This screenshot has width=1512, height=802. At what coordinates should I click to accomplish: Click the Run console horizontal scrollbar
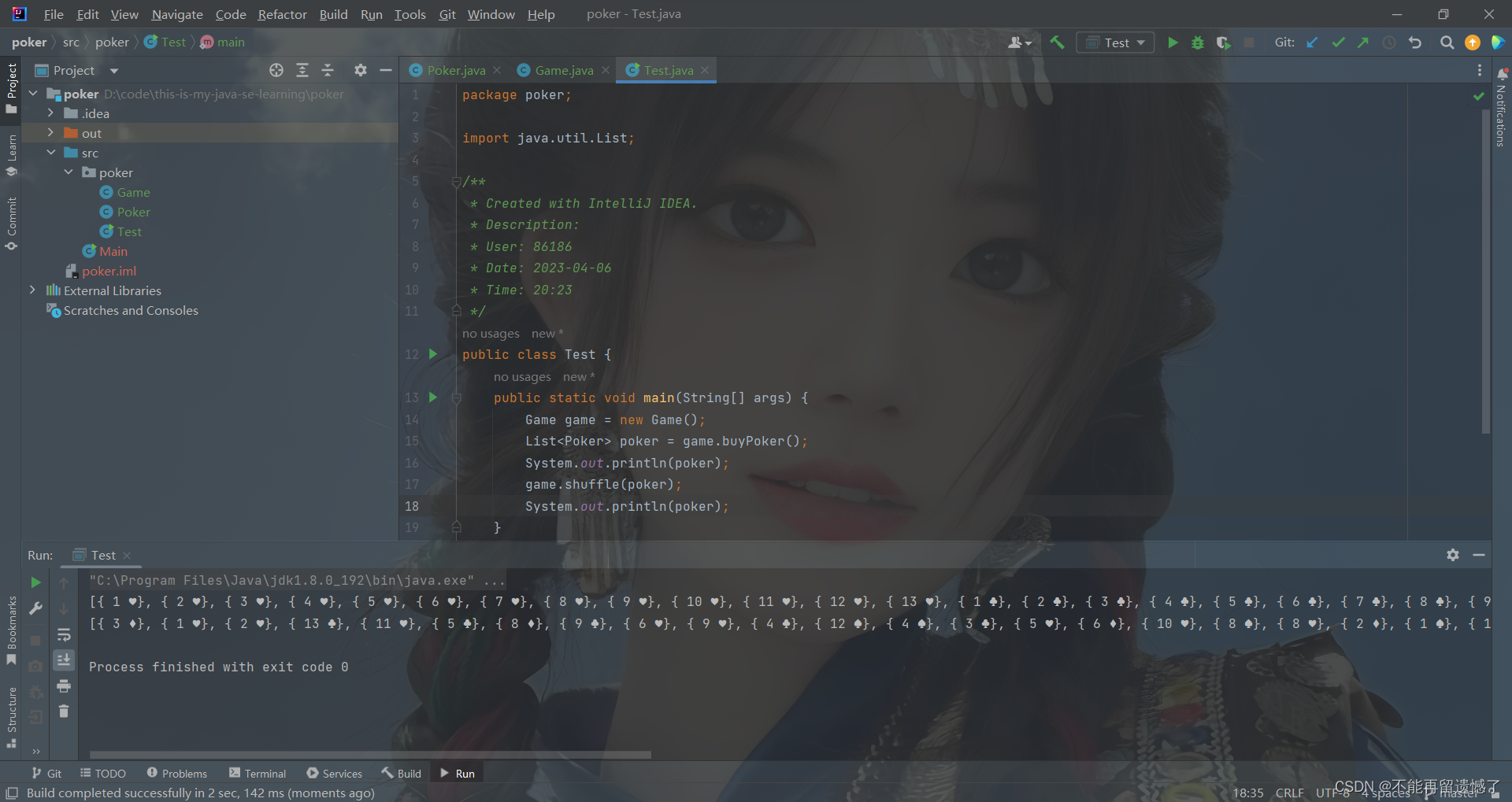(x=370, y=755)
